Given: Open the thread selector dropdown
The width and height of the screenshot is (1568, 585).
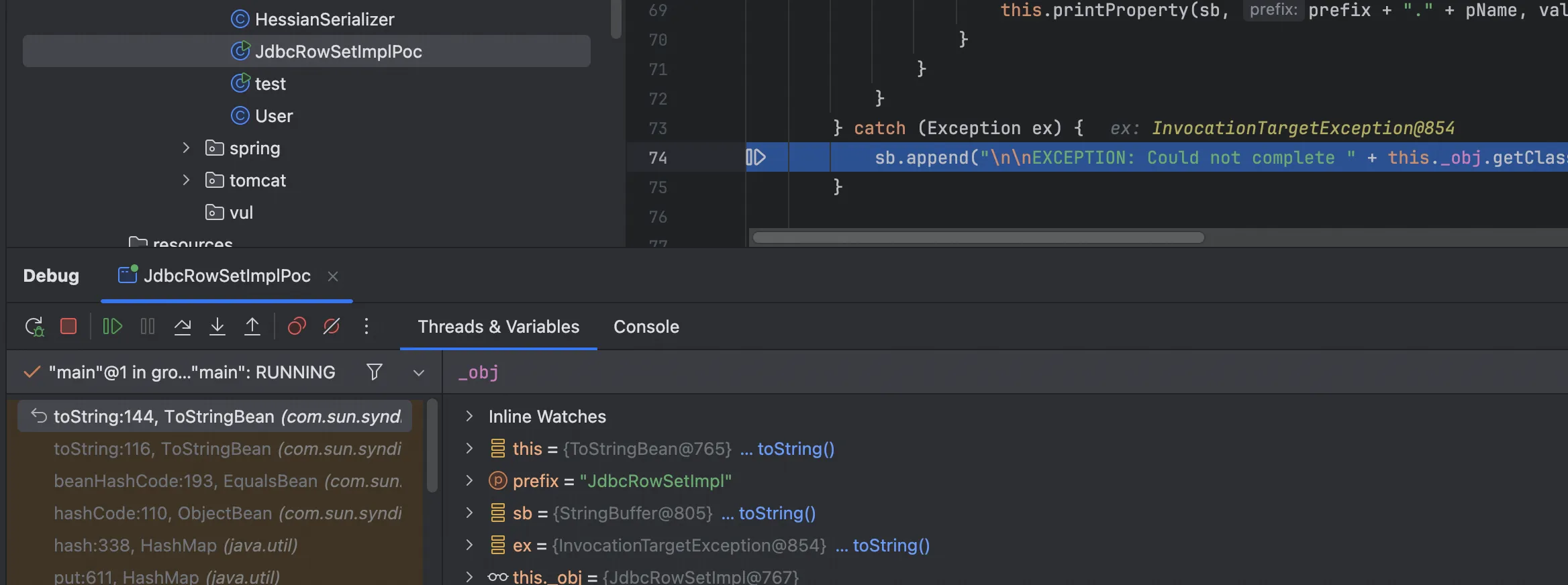Looking at the screenshot, I should (419, 372).
